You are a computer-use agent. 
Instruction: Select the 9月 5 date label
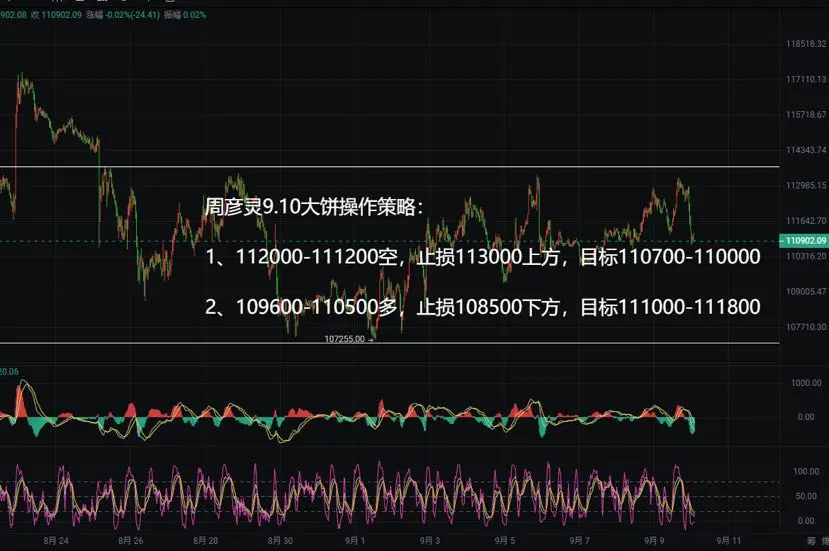click(505, 540)
